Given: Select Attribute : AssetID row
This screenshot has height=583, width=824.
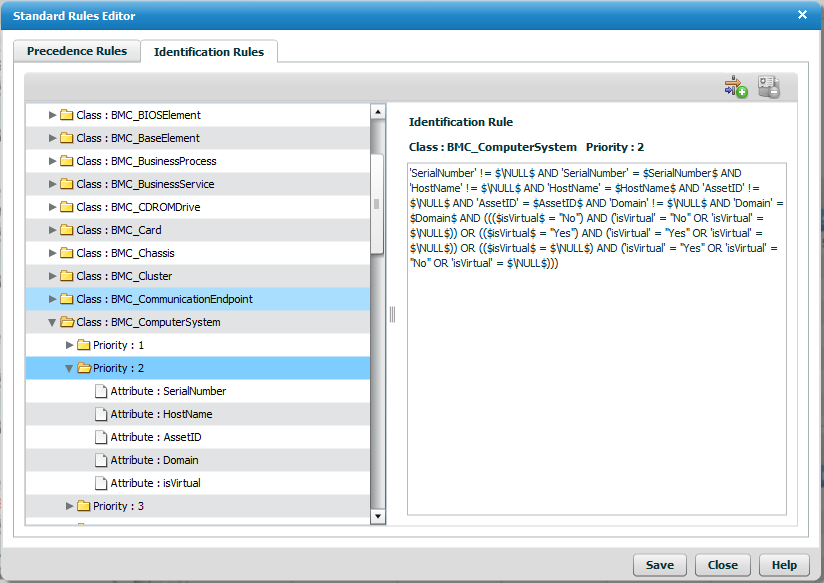Looking at the screenshot, I should pos(198,437).
